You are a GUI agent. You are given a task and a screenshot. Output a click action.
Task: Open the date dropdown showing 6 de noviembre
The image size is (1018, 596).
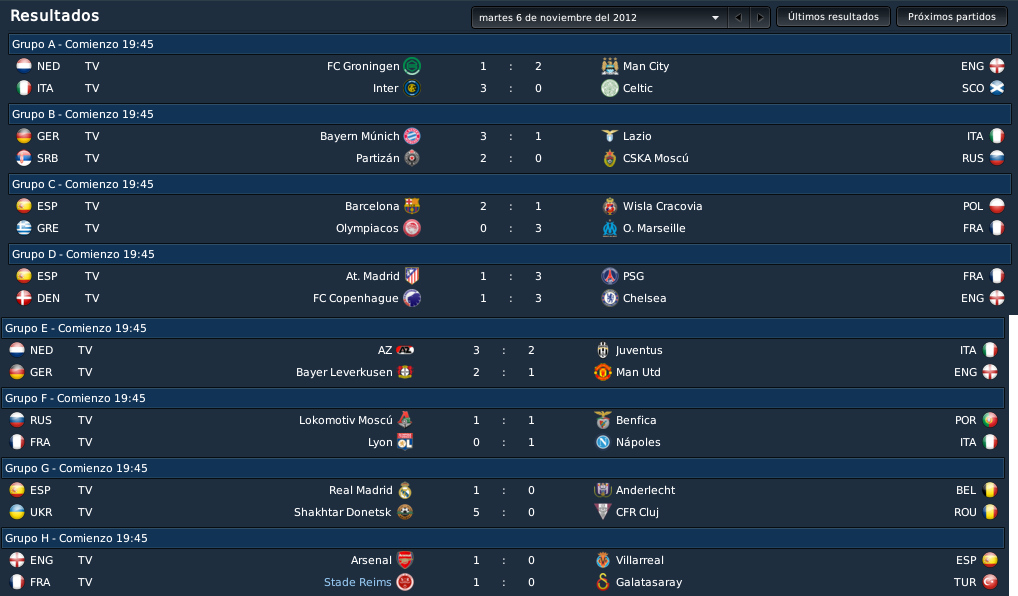tap(599, 18)
